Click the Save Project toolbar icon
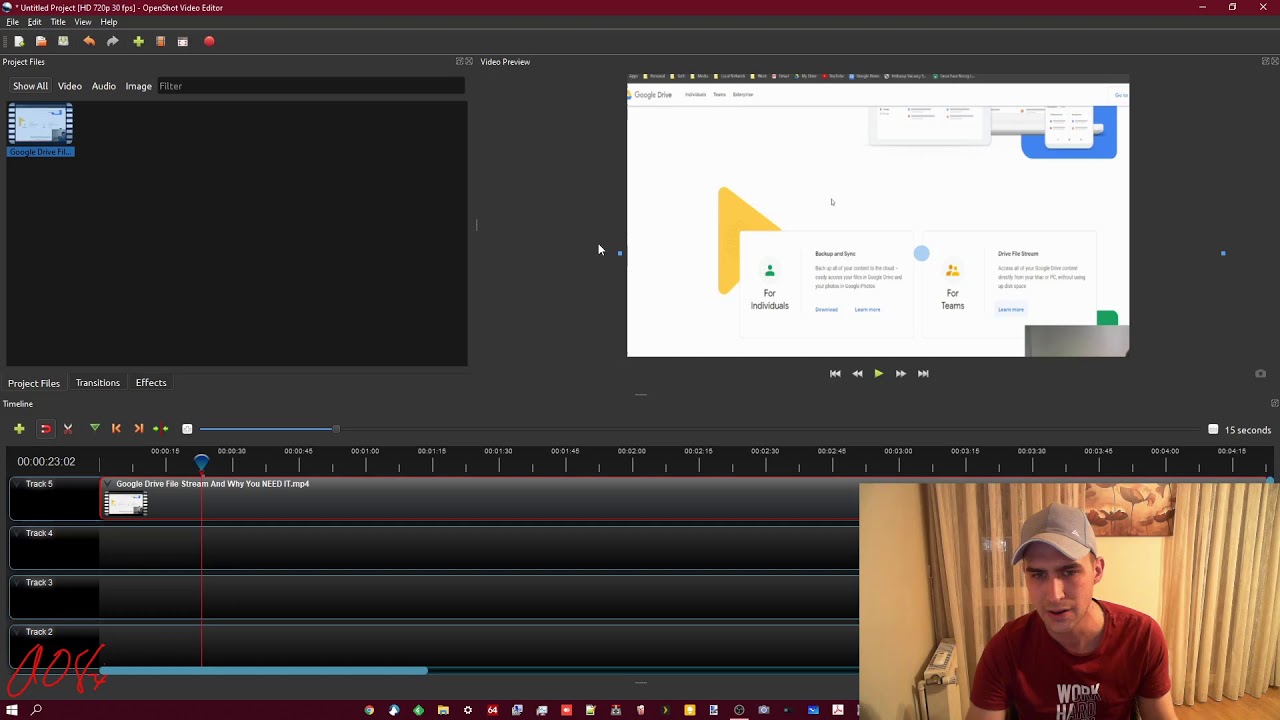This screenshot has height=720, width=1280. coord(63,41)
